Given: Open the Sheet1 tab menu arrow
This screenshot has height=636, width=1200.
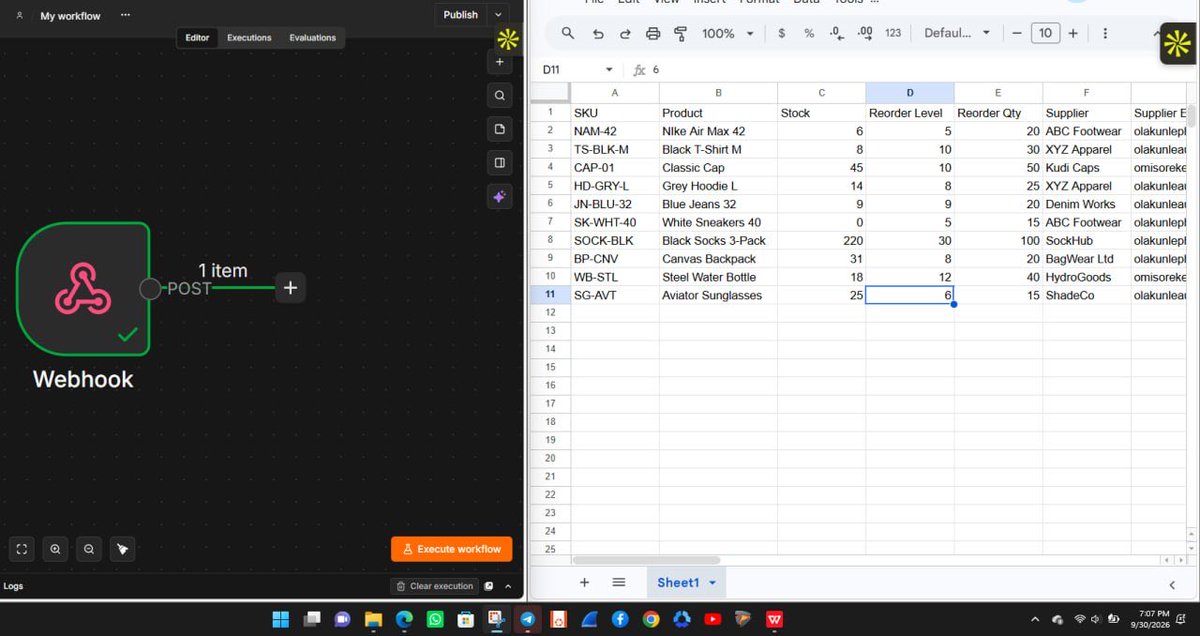Looking at the screenshot, I should pos(713,583).
